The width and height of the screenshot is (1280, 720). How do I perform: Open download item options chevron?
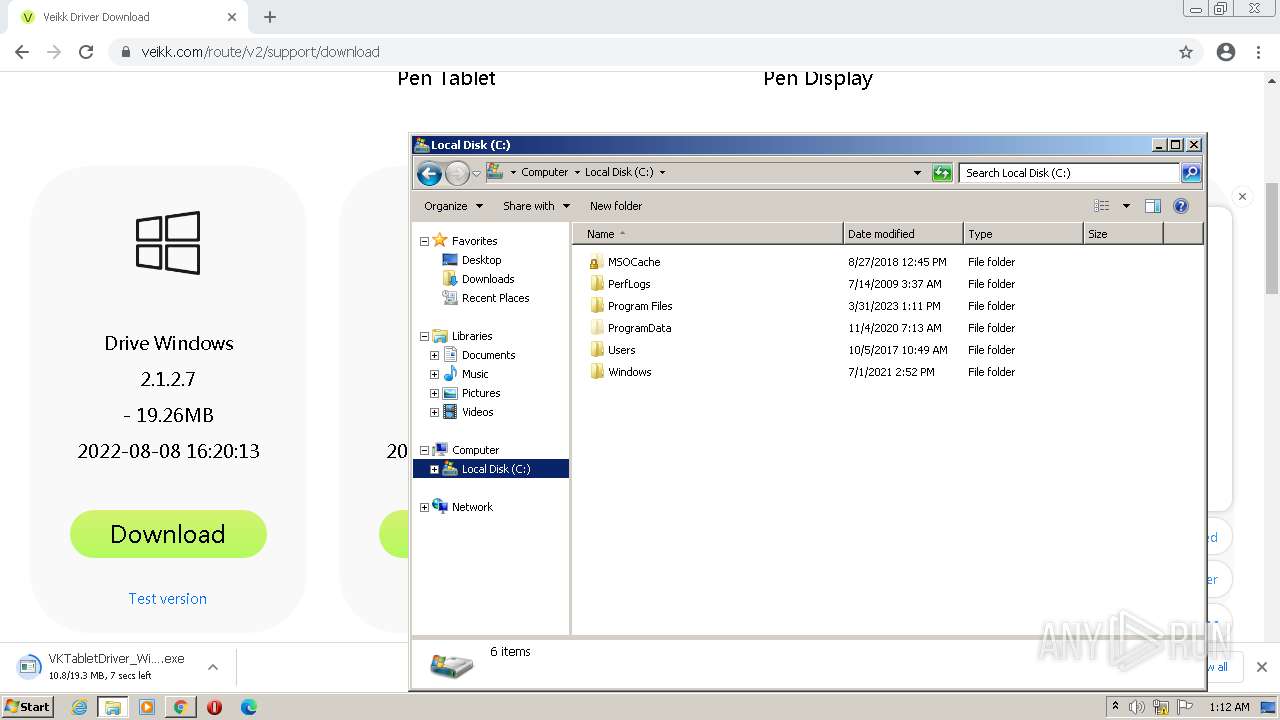213,667
